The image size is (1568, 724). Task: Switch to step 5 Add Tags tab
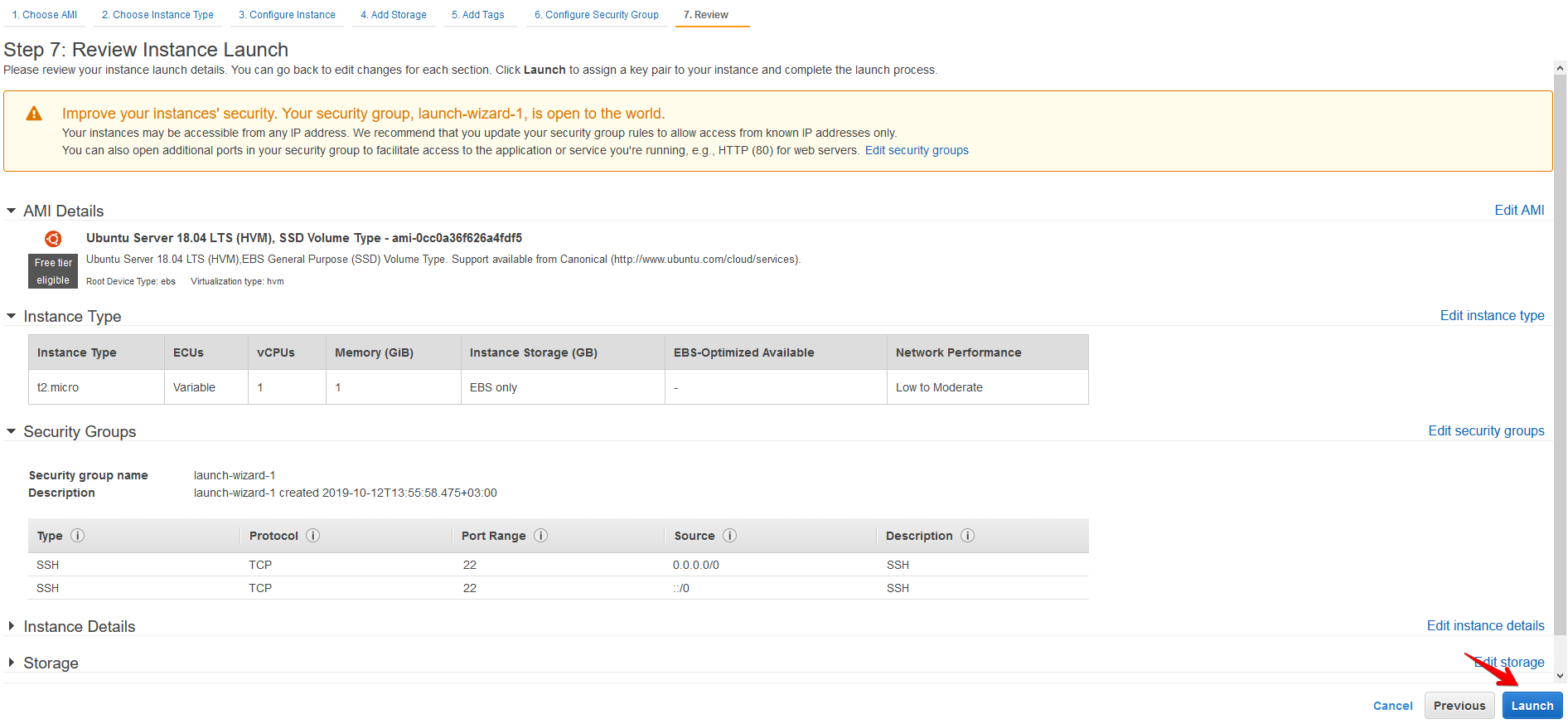pyautogui.click(x=478, y=15)
